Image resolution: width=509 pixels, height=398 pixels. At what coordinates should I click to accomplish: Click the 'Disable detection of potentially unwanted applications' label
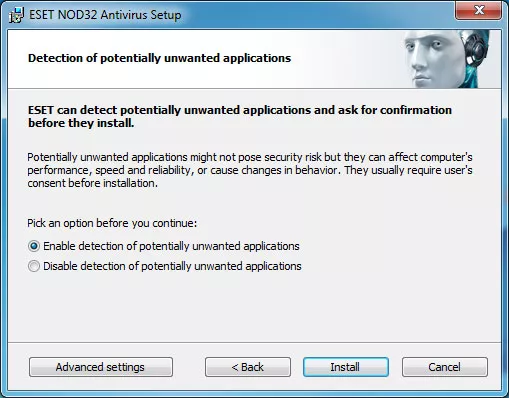(x=172, y=266)
